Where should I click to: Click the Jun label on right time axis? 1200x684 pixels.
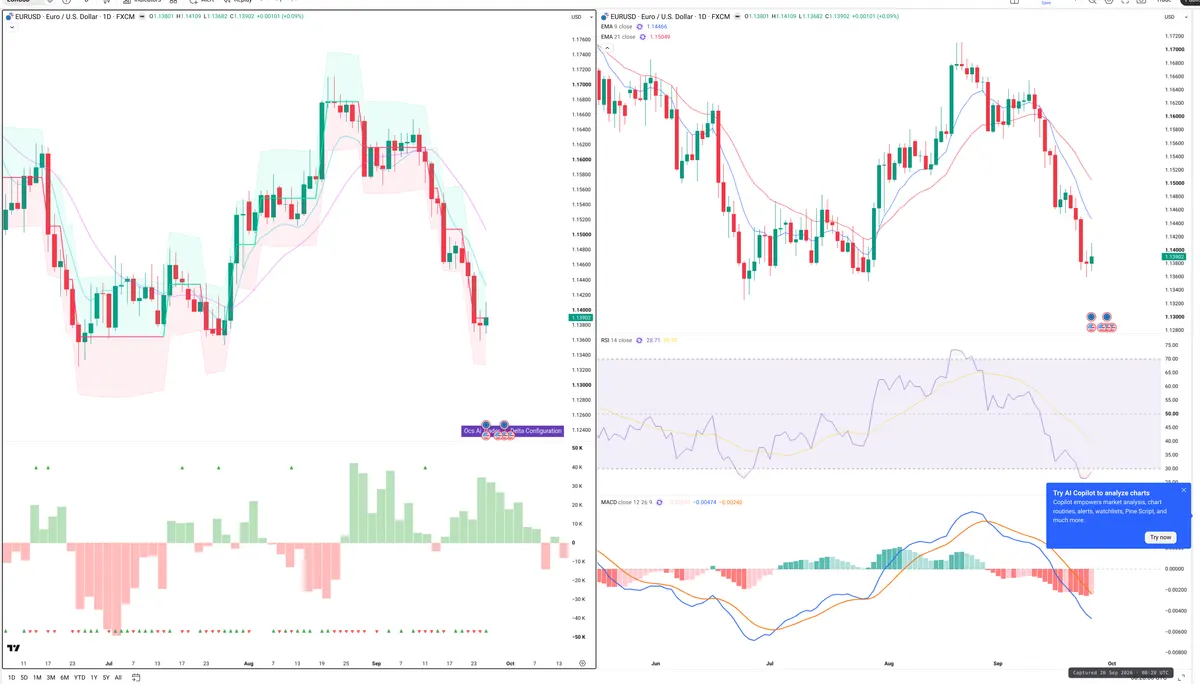tap(655, 662)
